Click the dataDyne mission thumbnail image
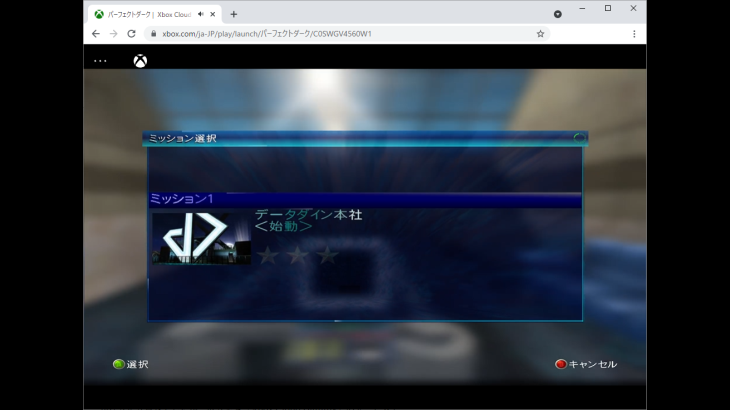This screenshot has width=730, height=410. tap(200, 238)
